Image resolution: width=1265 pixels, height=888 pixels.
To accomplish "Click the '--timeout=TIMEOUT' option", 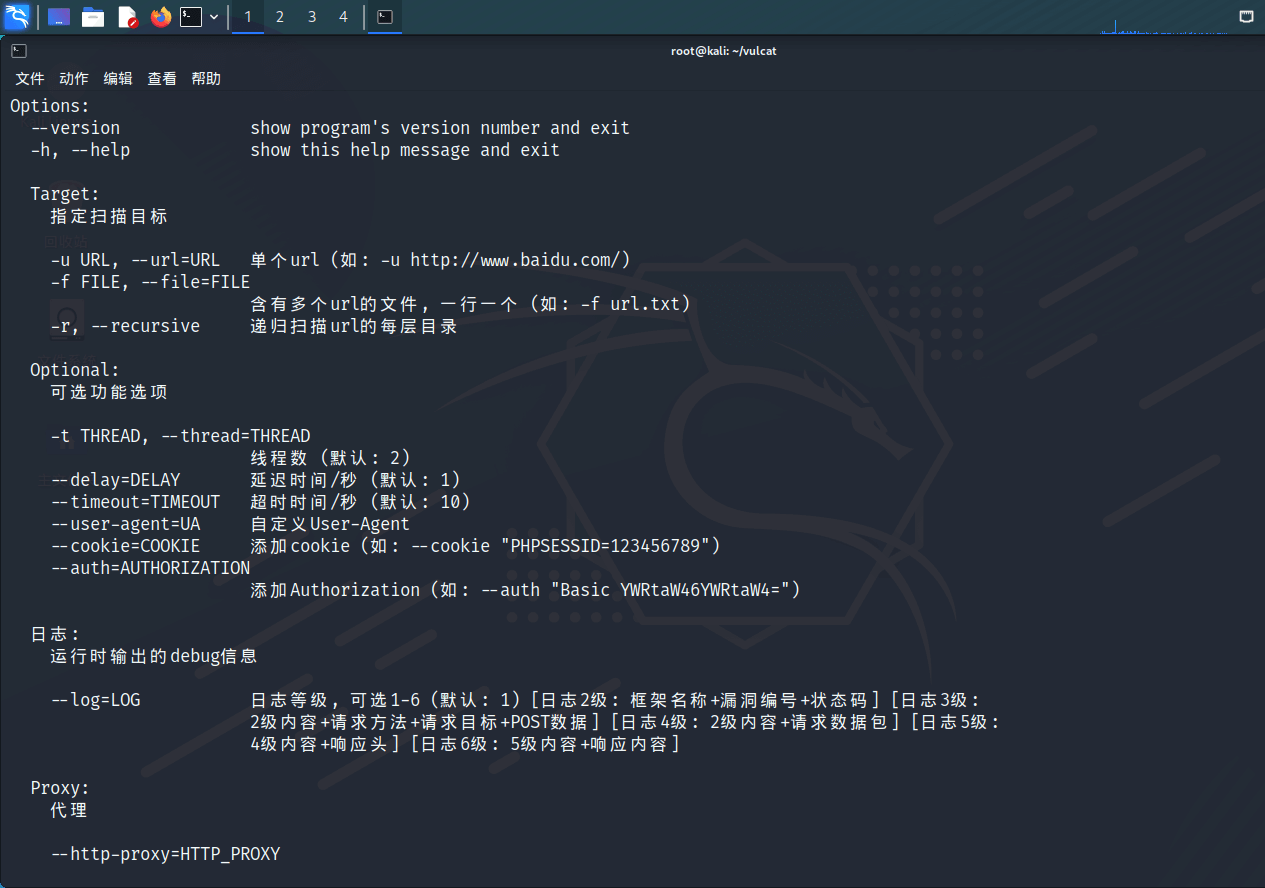I will click(x=135, y=502).
